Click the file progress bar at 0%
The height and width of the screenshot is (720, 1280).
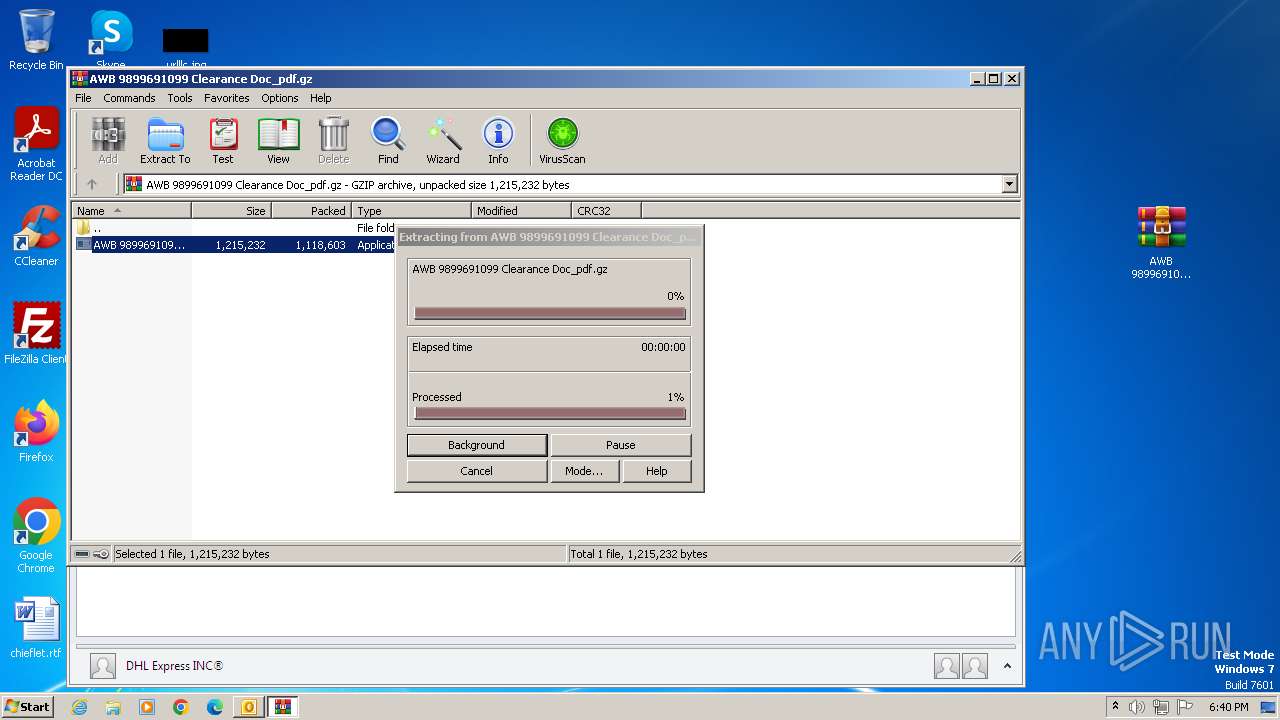click(x=550, y=313)
